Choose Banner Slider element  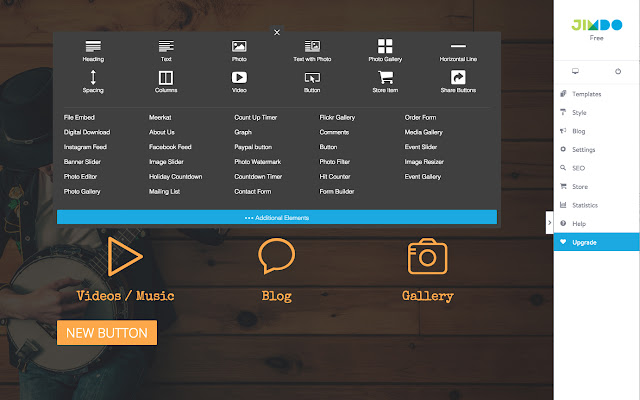82,162
